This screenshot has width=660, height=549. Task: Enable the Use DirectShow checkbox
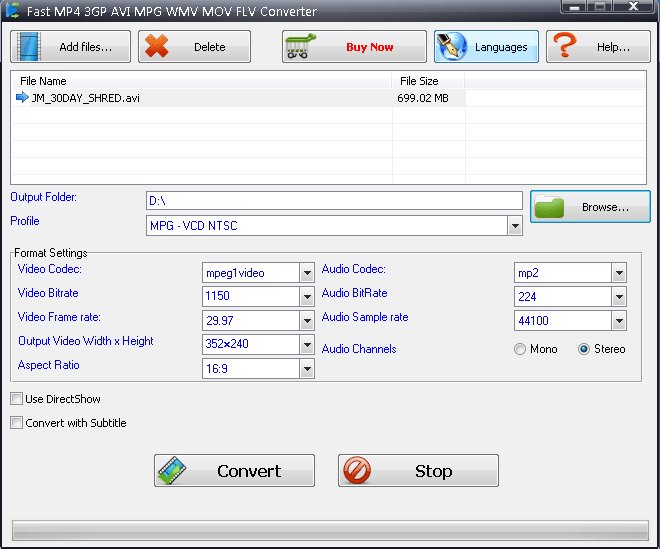[x=16, y=399]
